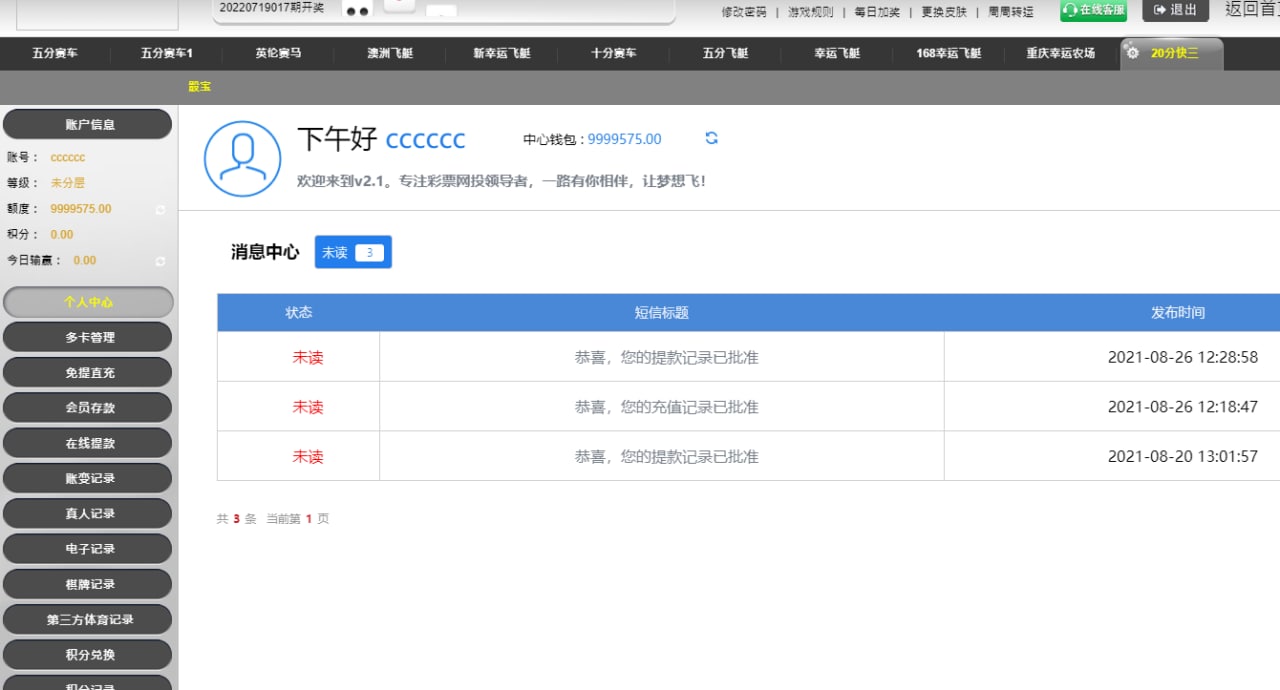Open 在线客服 headset support button

1093,10
